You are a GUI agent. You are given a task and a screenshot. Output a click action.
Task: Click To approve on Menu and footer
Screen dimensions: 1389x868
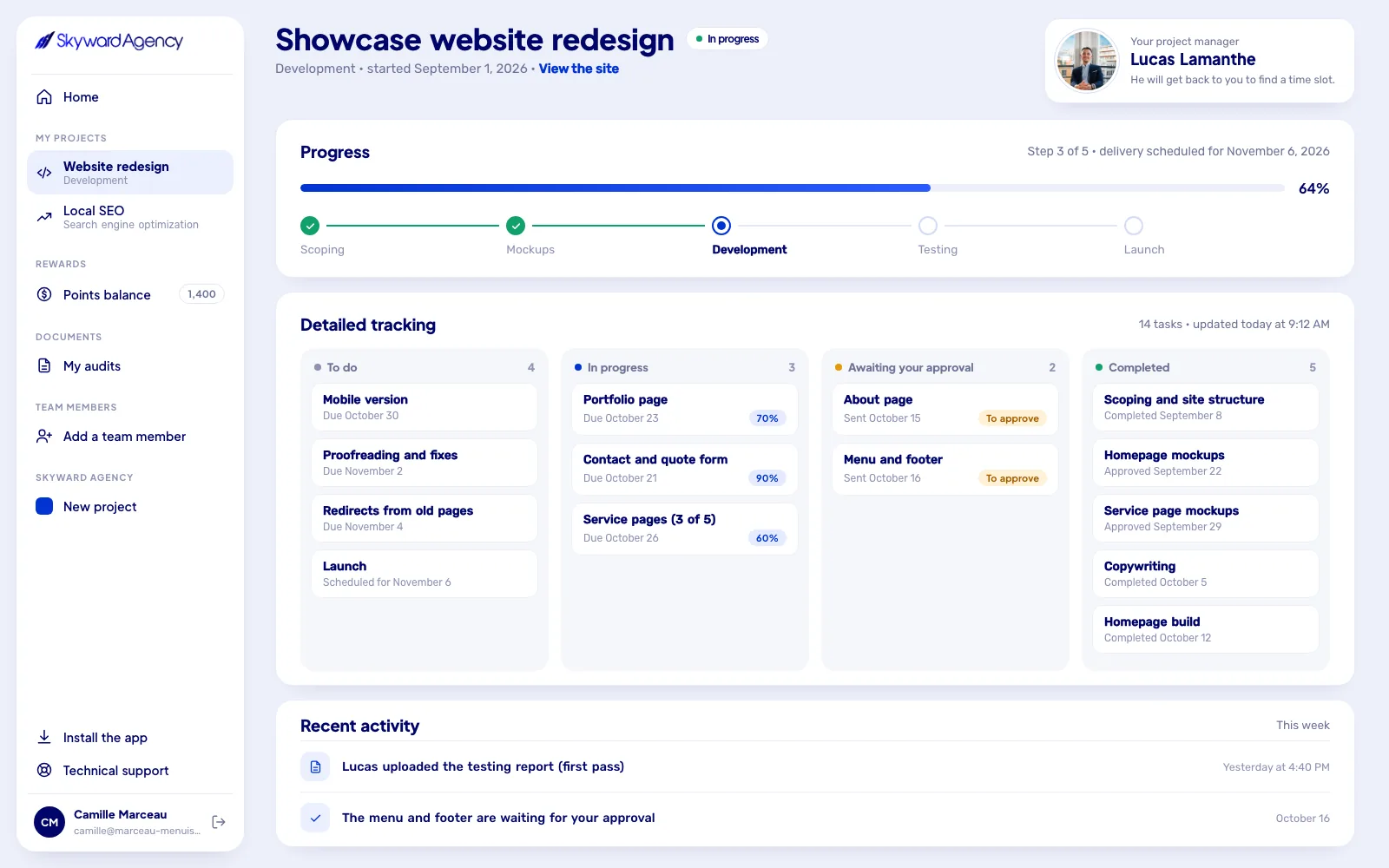[x=1012, y=478]
